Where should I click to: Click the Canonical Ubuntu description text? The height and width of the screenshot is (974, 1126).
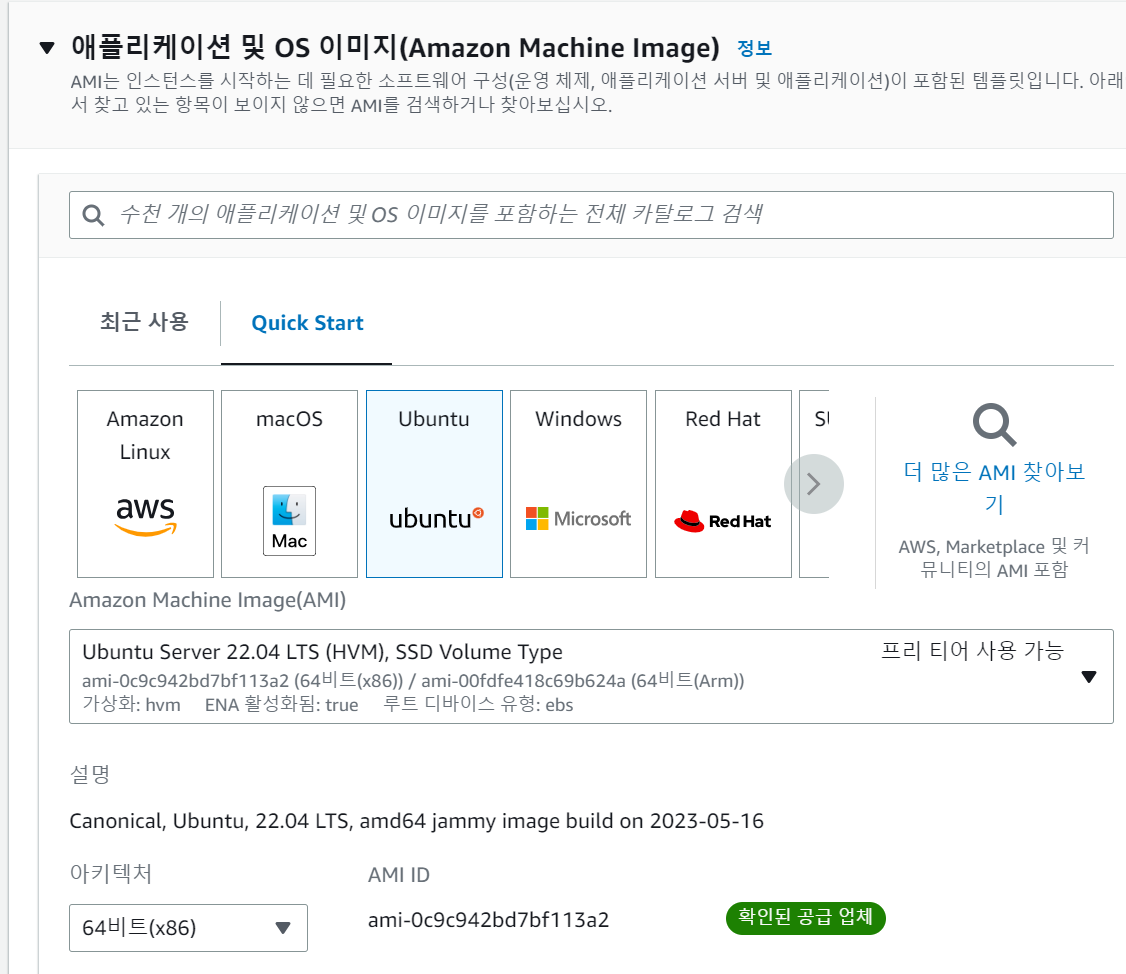417,821
